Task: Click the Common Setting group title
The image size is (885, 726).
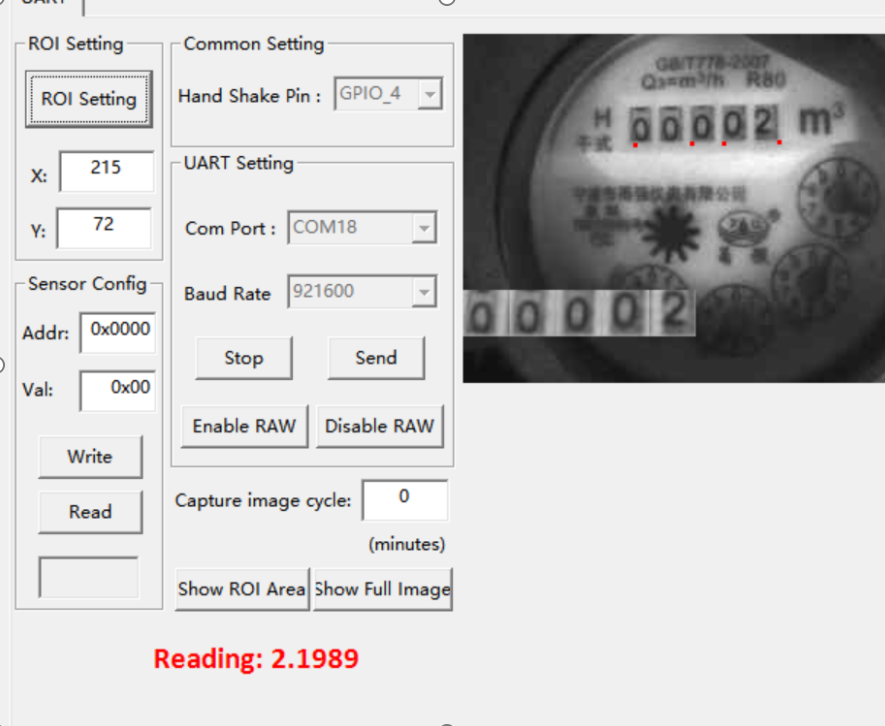Action: click(254, 44)
